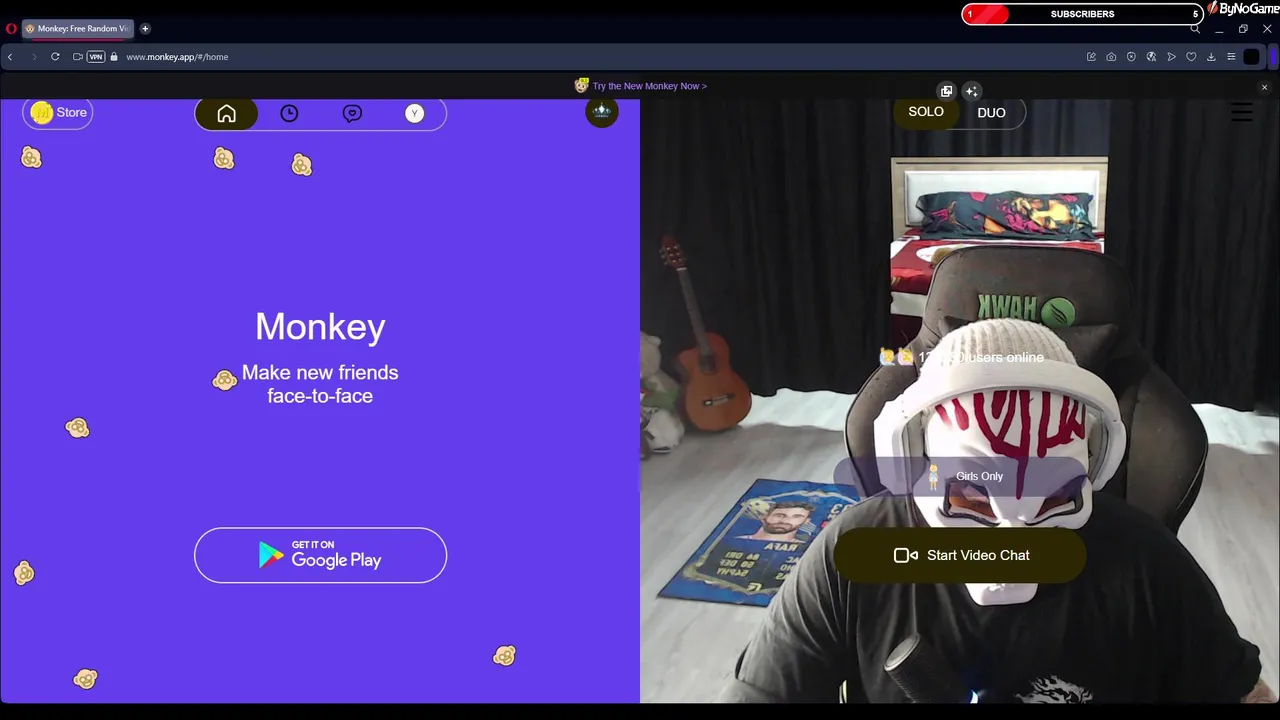The height and width of the screenshot is (720, 1280).
Task: Click the send flow arrow icon
Action: pyautogui.click(x=1171, y=57)
